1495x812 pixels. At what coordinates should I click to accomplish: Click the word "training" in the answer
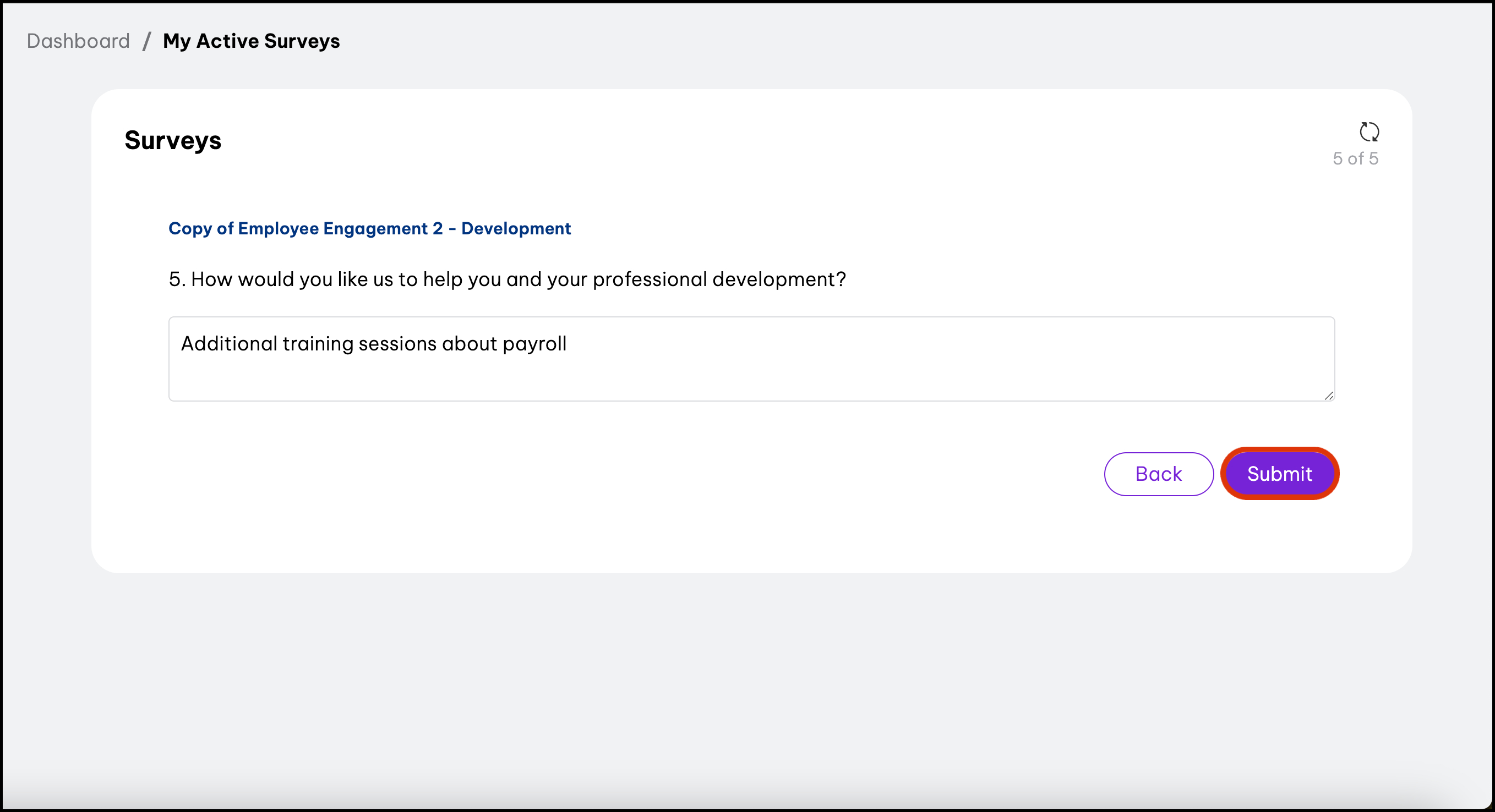click(x=318, y=344)
